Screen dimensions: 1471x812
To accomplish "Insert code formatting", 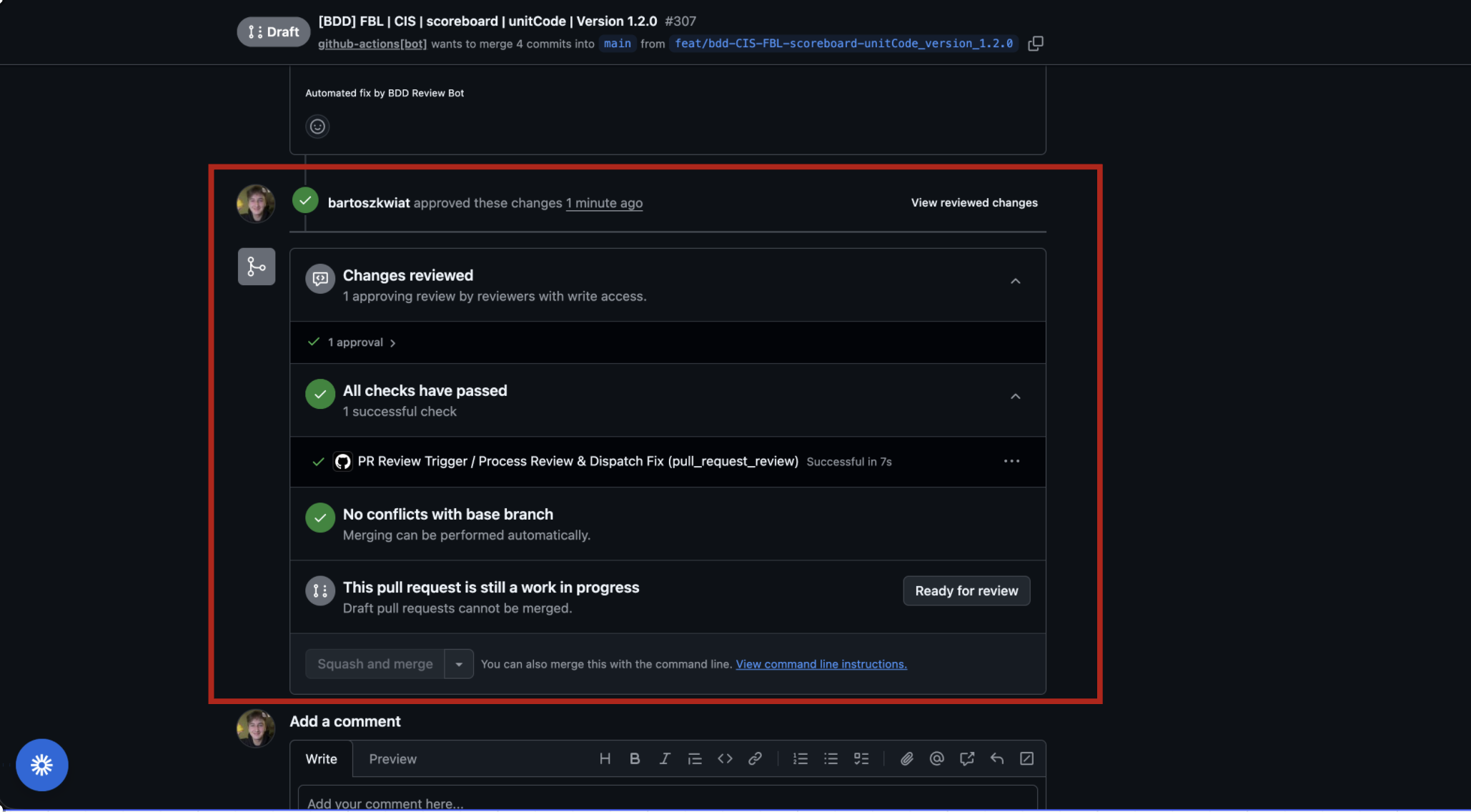I will tap(725, 758).
